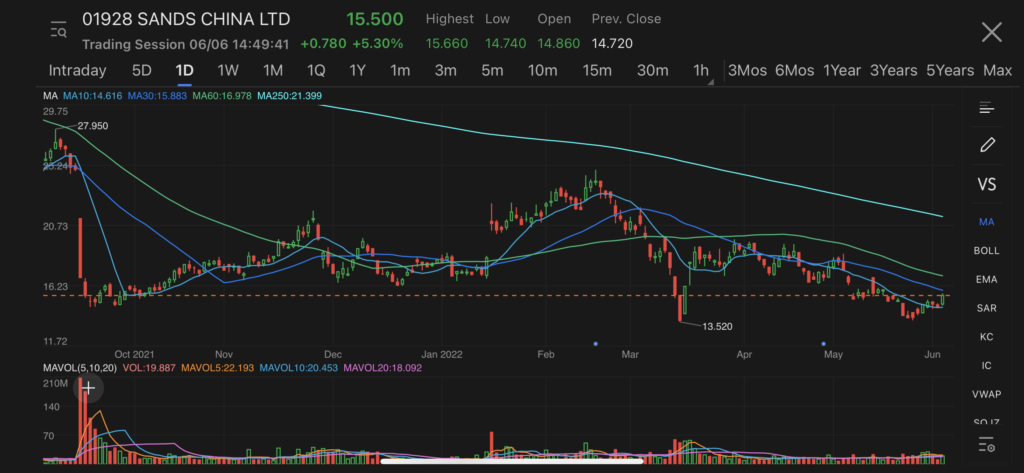The width and height of the screenshot is (1024, 473).
Task: Click the 27.950 high price label
Action: coord(92,125)
